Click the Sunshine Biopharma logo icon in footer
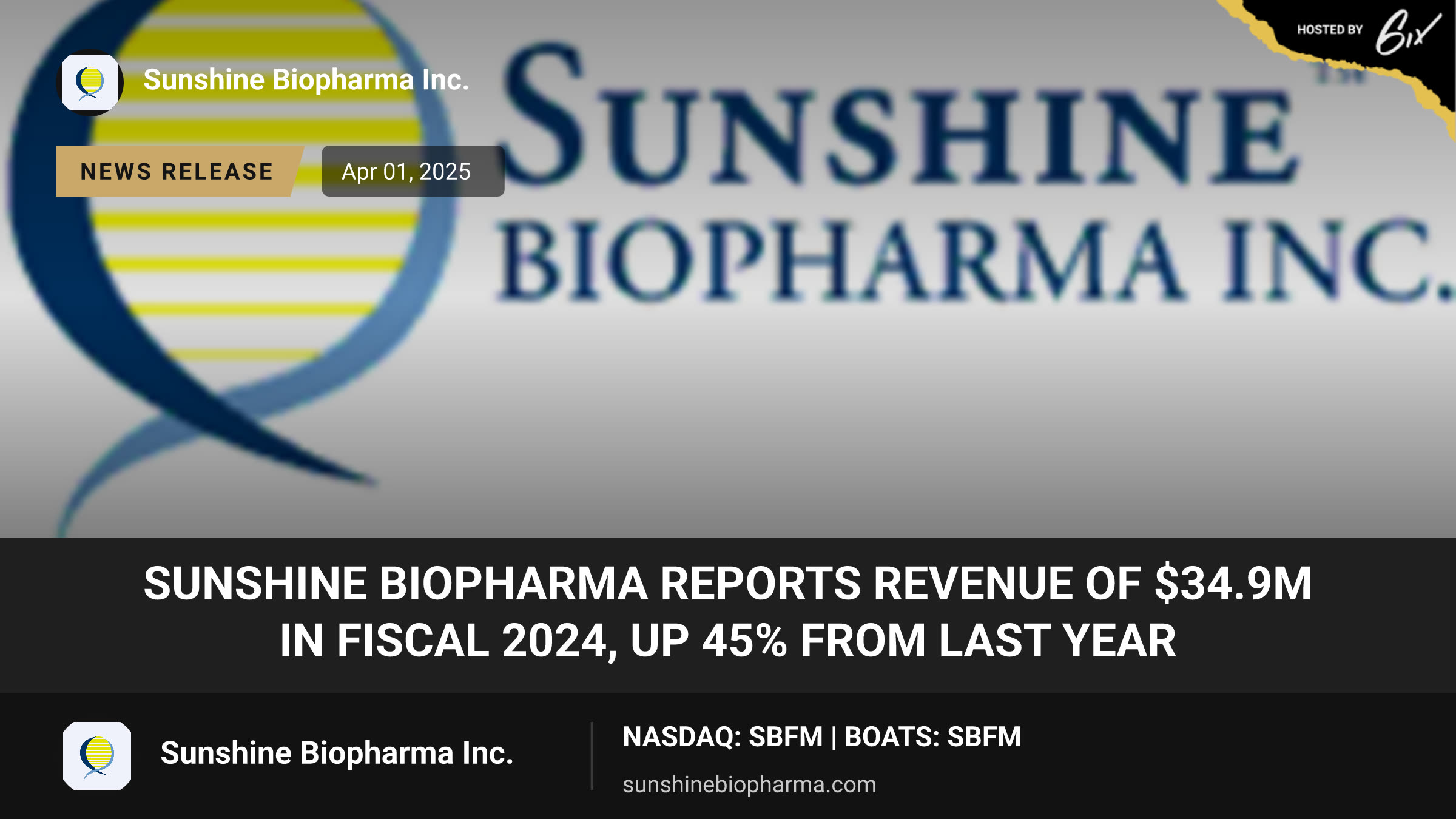Screen dimensions: 1456x819 tap(97, 756)
